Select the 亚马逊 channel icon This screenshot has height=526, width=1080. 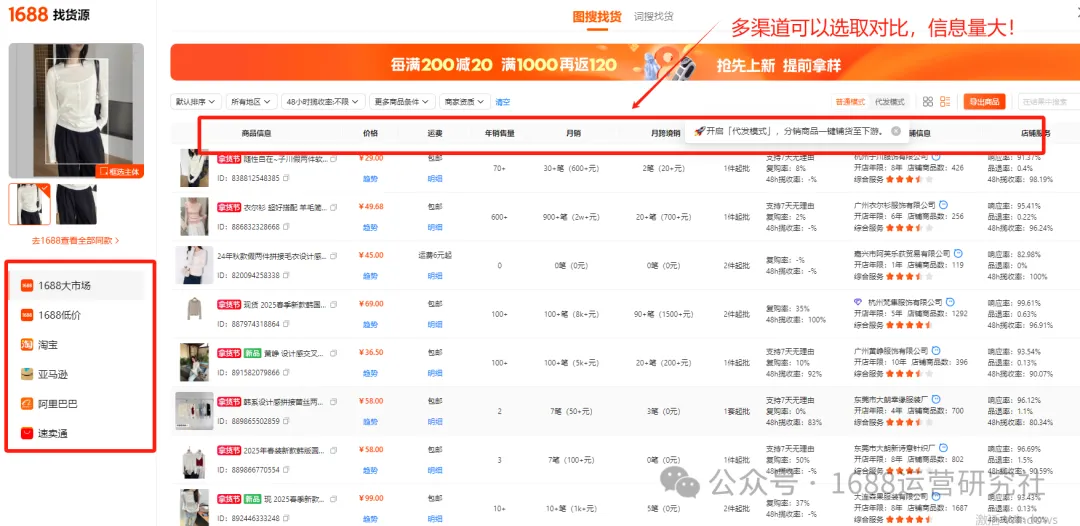point(28,374)
